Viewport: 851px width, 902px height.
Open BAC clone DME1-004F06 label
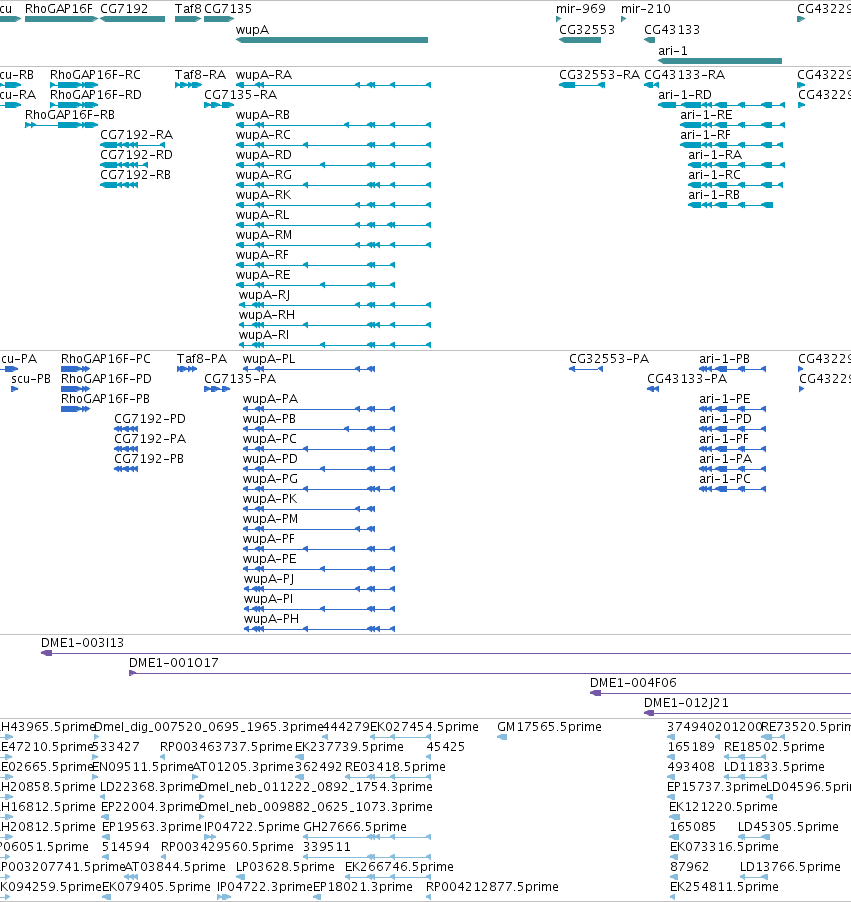point(633,682)
